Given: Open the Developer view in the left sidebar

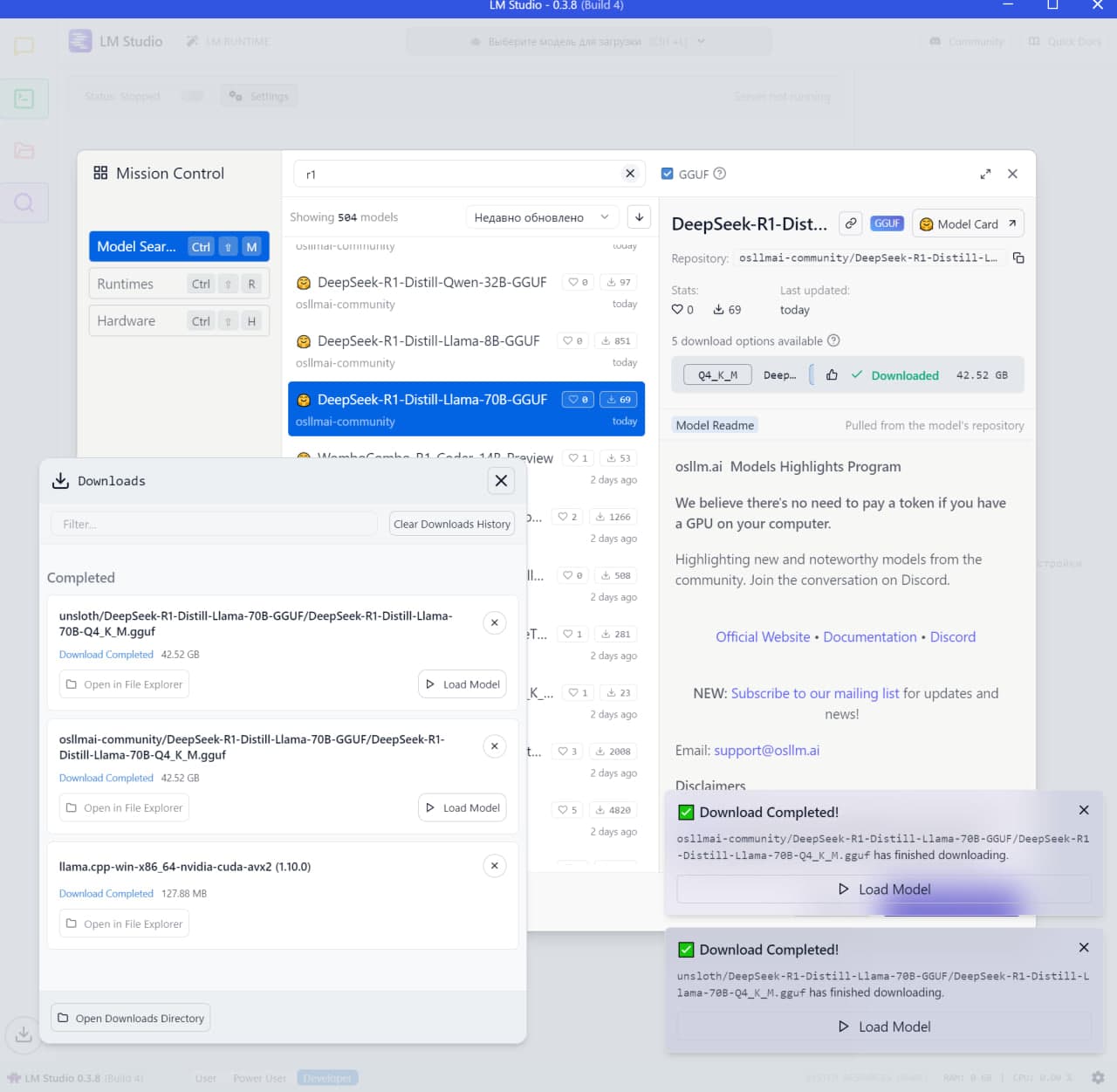Looking at the screenshot, I should pyautogui.click(x=24, y=99).
